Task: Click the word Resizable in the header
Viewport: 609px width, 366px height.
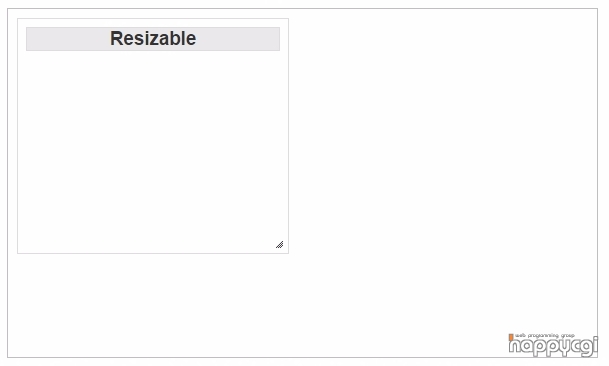Action: (x=153, y=38)
